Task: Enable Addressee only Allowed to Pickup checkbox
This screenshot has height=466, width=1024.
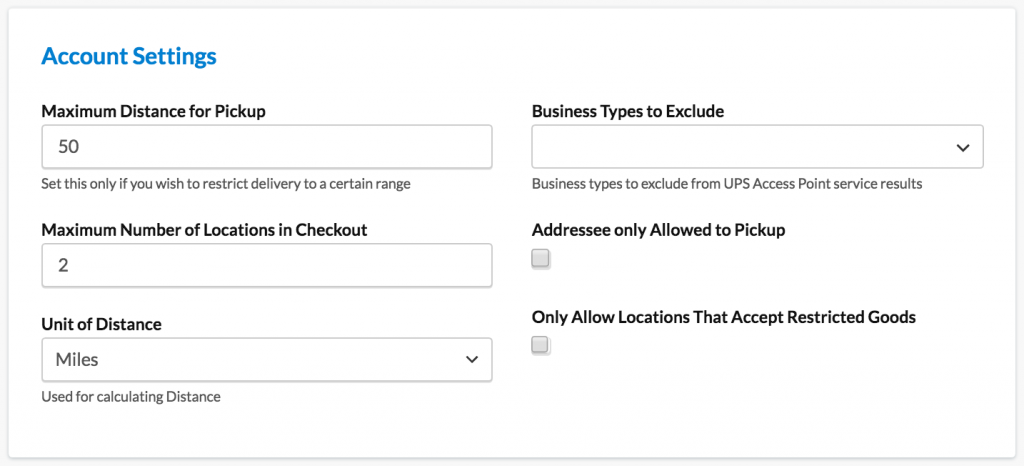Action: pyautogui.click(x=541, y=260)
